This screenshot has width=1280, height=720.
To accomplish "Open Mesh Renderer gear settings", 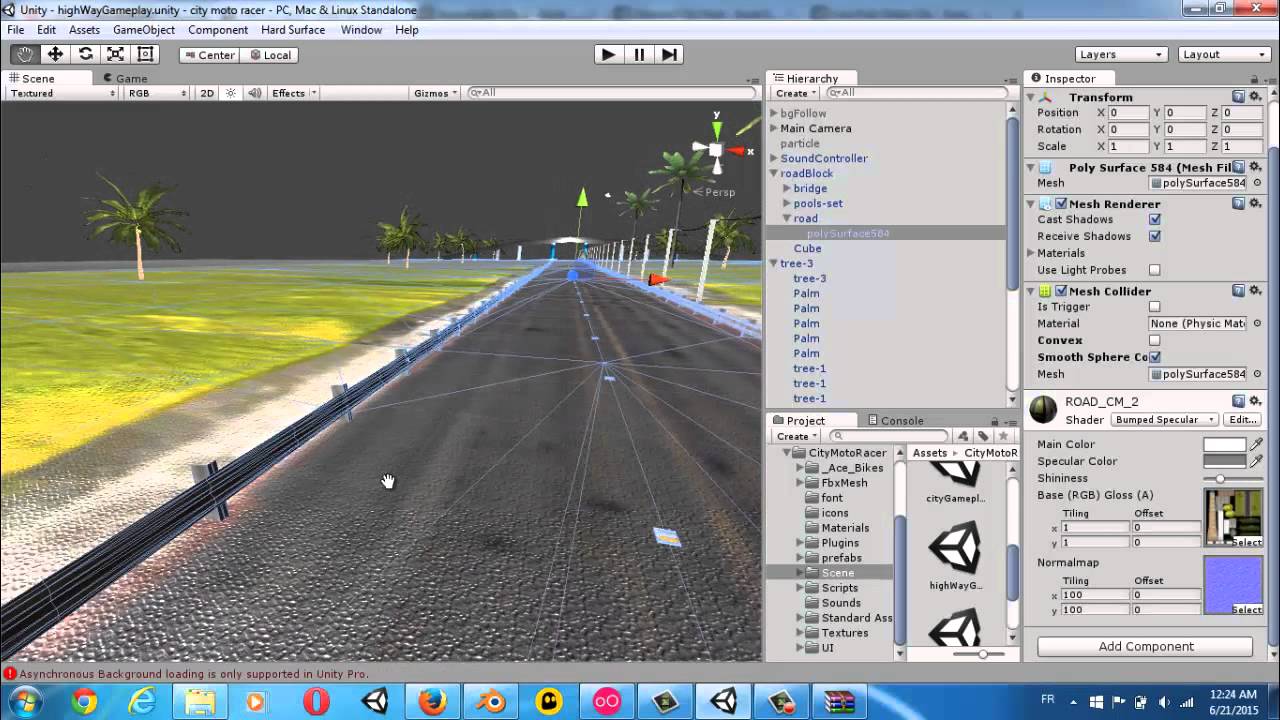I will [1255, 204].
